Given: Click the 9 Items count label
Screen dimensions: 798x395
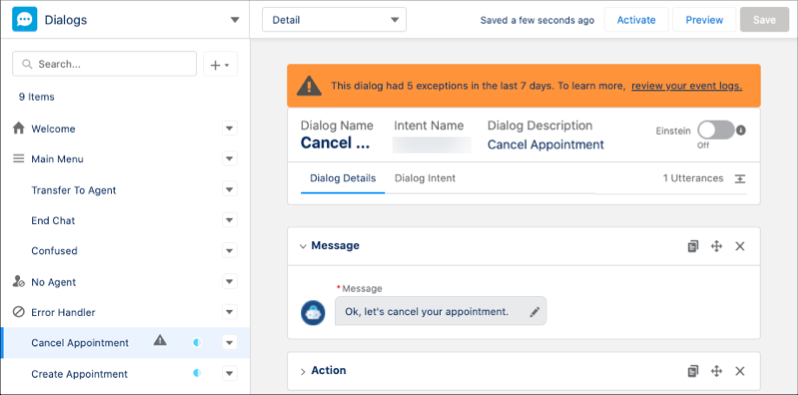Looking at the screenshot, I should (37, 97).
